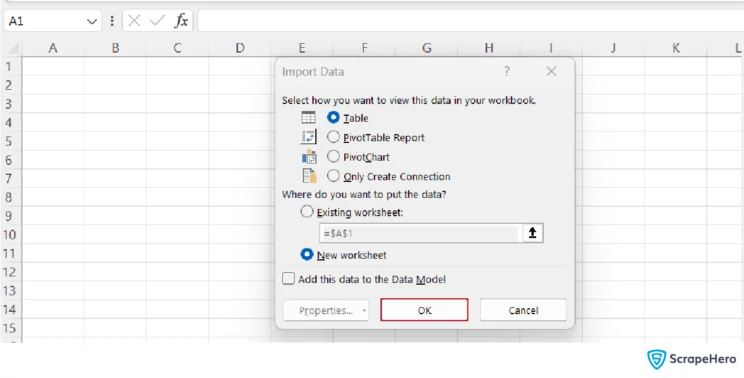
Task: Open Import Data help question mark
Action: pos(507,72)
